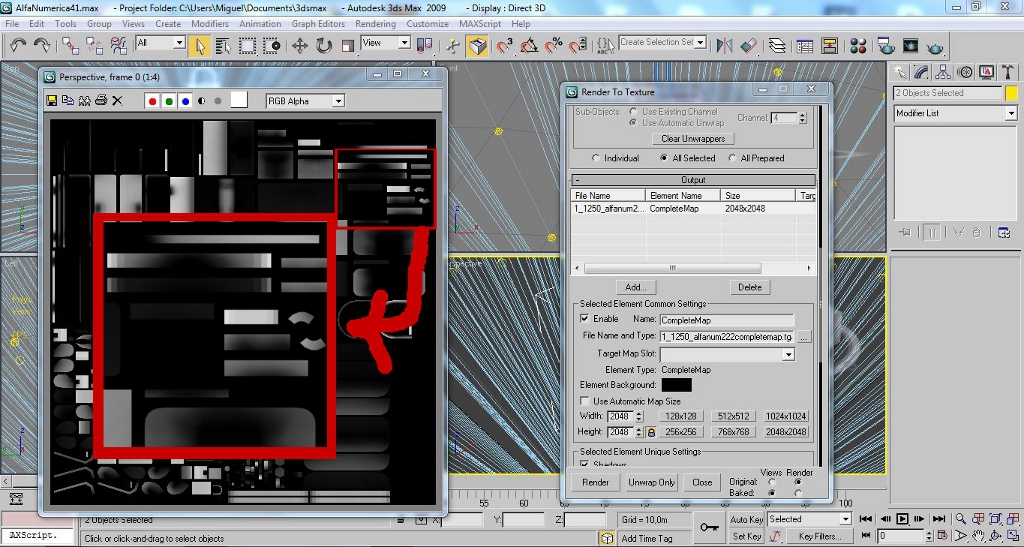Expand the Target Map Slot dropdown
The height and width of the screenshot is (547, 1024).
click(x=788, y=354)
